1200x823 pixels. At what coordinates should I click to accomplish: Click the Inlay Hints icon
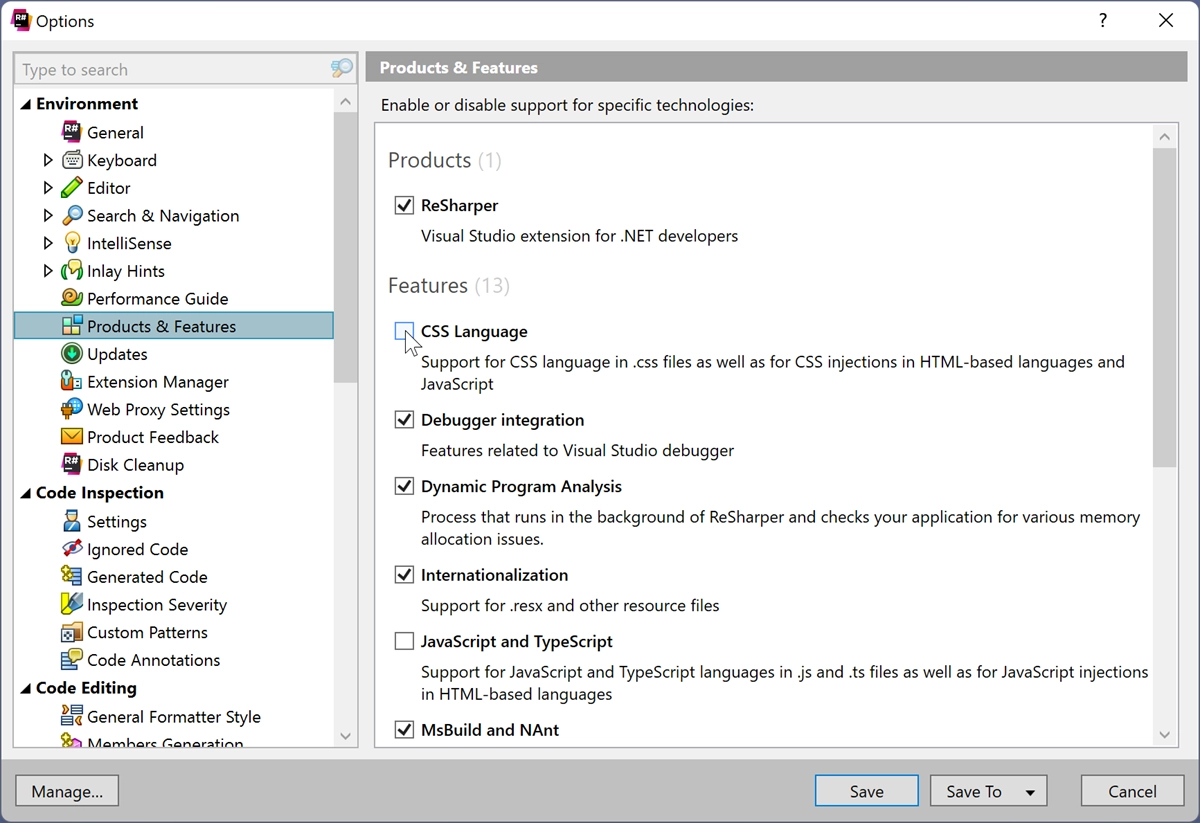pos(72,271)
